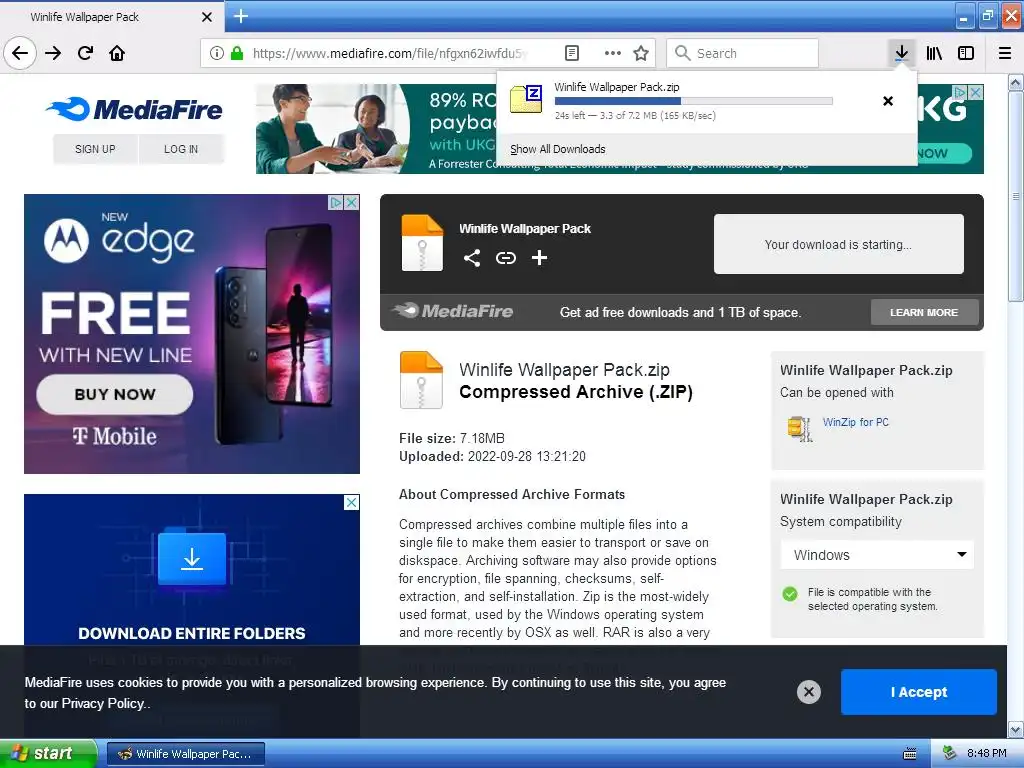
Task: Click the SIGN UP button
Action: point(95,149)
